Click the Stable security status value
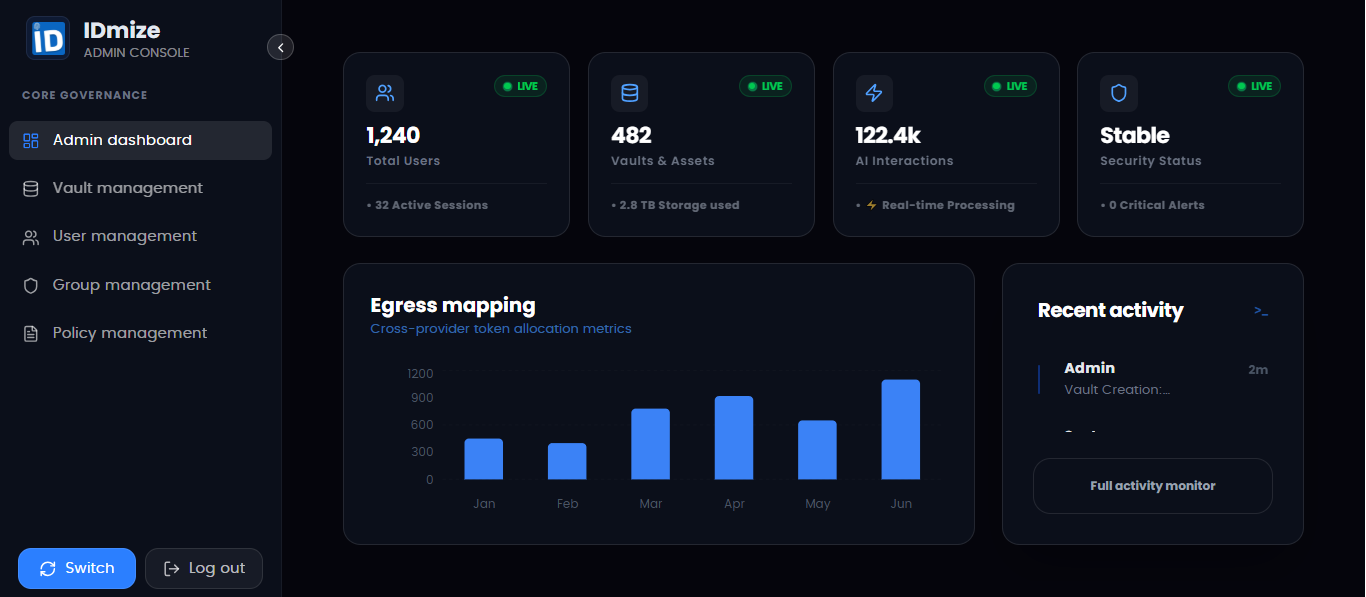Screen dimensions: 1366x597 click(1135, 135)
